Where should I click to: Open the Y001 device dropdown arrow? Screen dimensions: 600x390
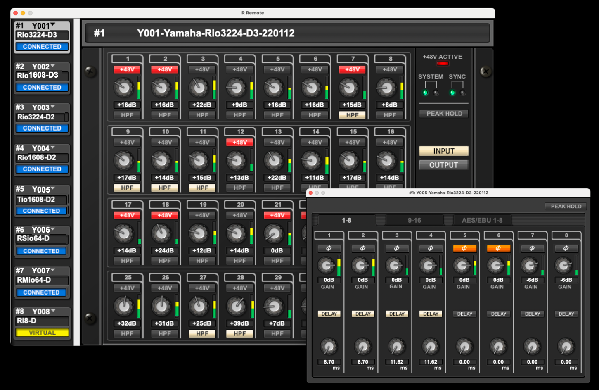tap(53, 25)
